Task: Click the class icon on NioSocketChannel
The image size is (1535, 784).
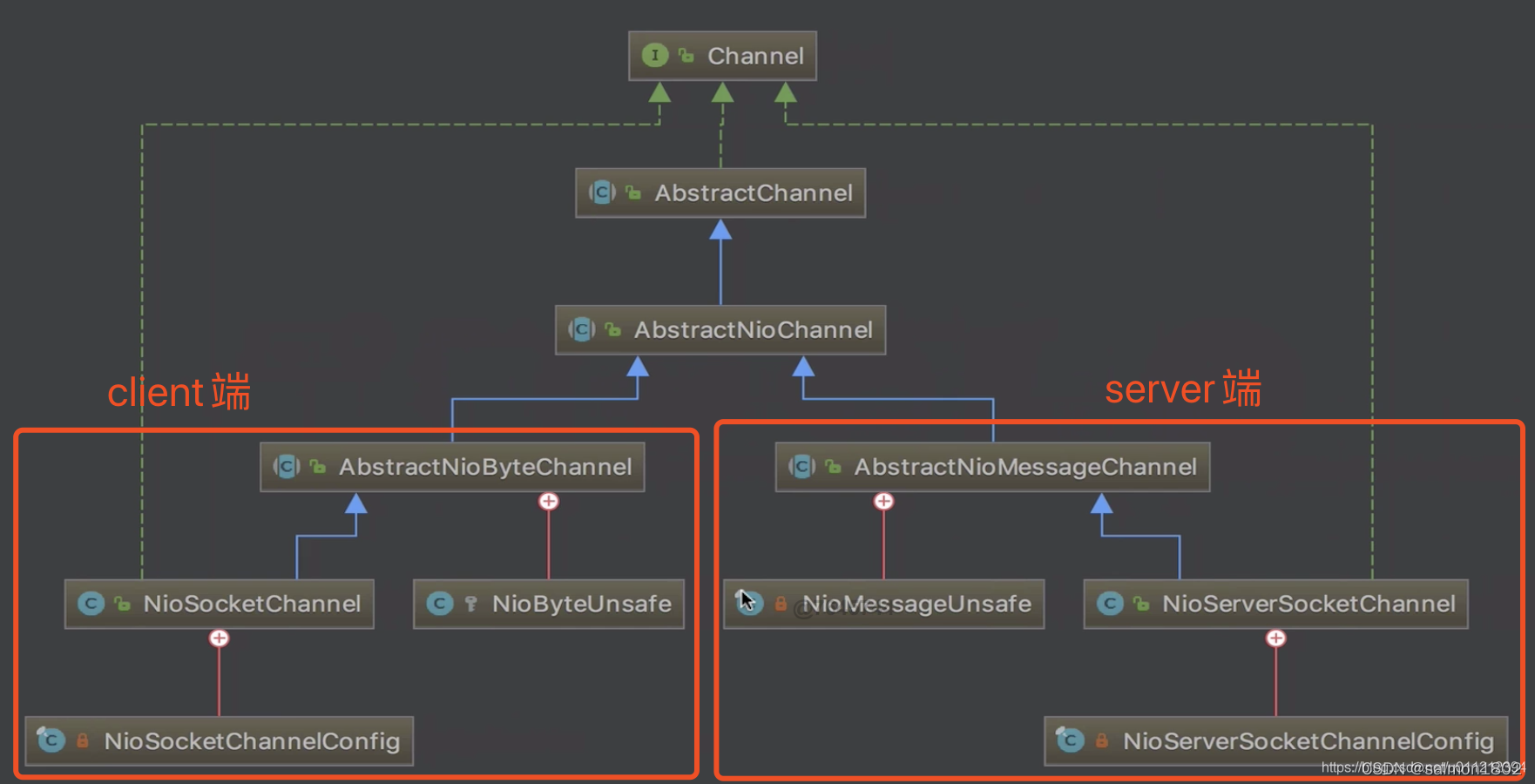Action: pos(91,604)
